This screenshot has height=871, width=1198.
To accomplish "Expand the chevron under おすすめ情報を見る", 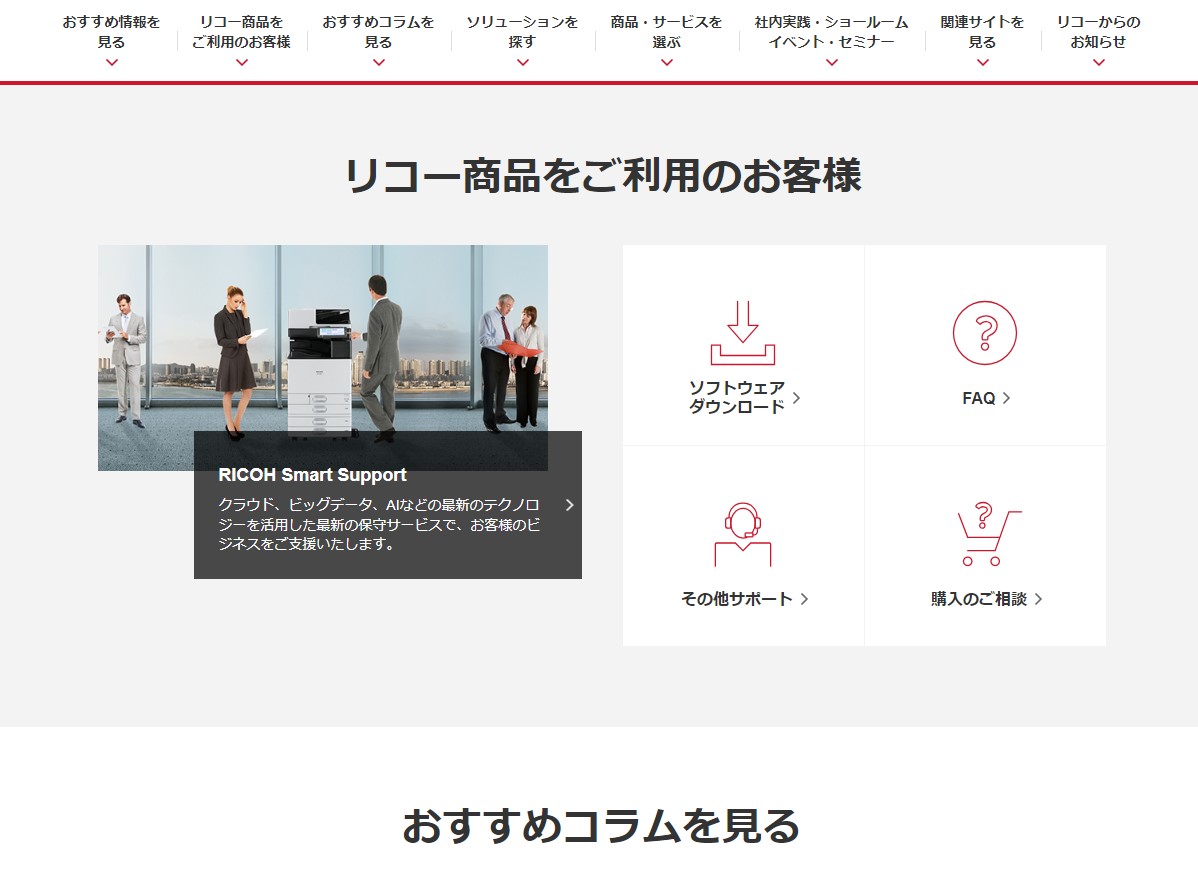I will click(x=112, y=63).
